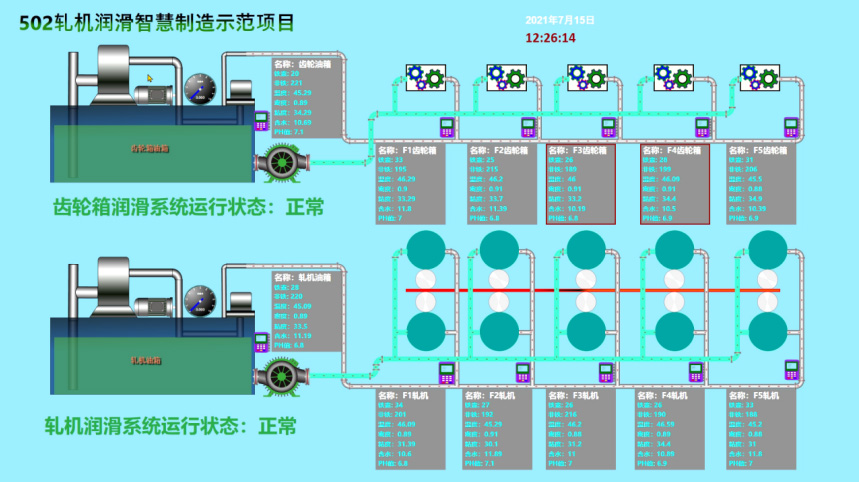Click the purple sensor on gearbox oil tank
Viewport: 859px width, 482px height.
(x=261, y=122)
